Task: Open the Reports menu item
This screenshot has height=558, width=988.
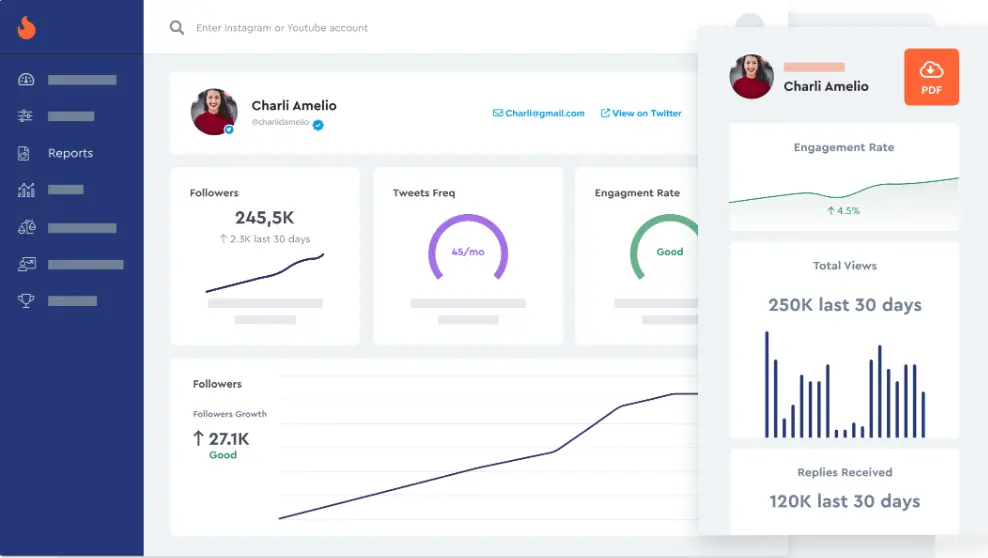Action: (x=70, y=153)
